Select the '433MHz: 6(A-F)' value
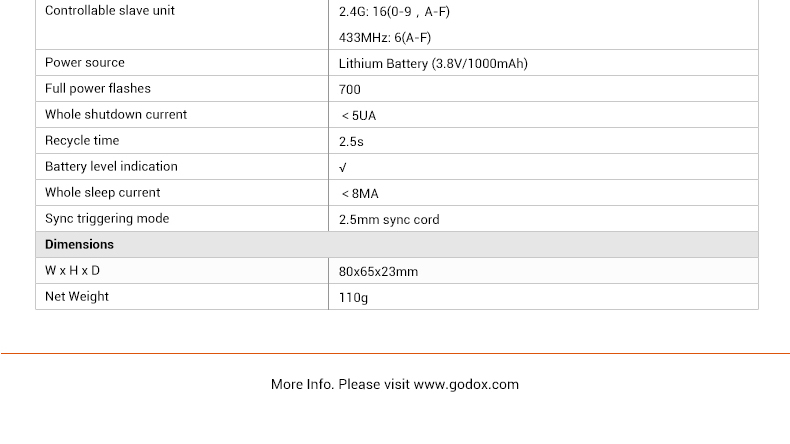 [385, 38]
